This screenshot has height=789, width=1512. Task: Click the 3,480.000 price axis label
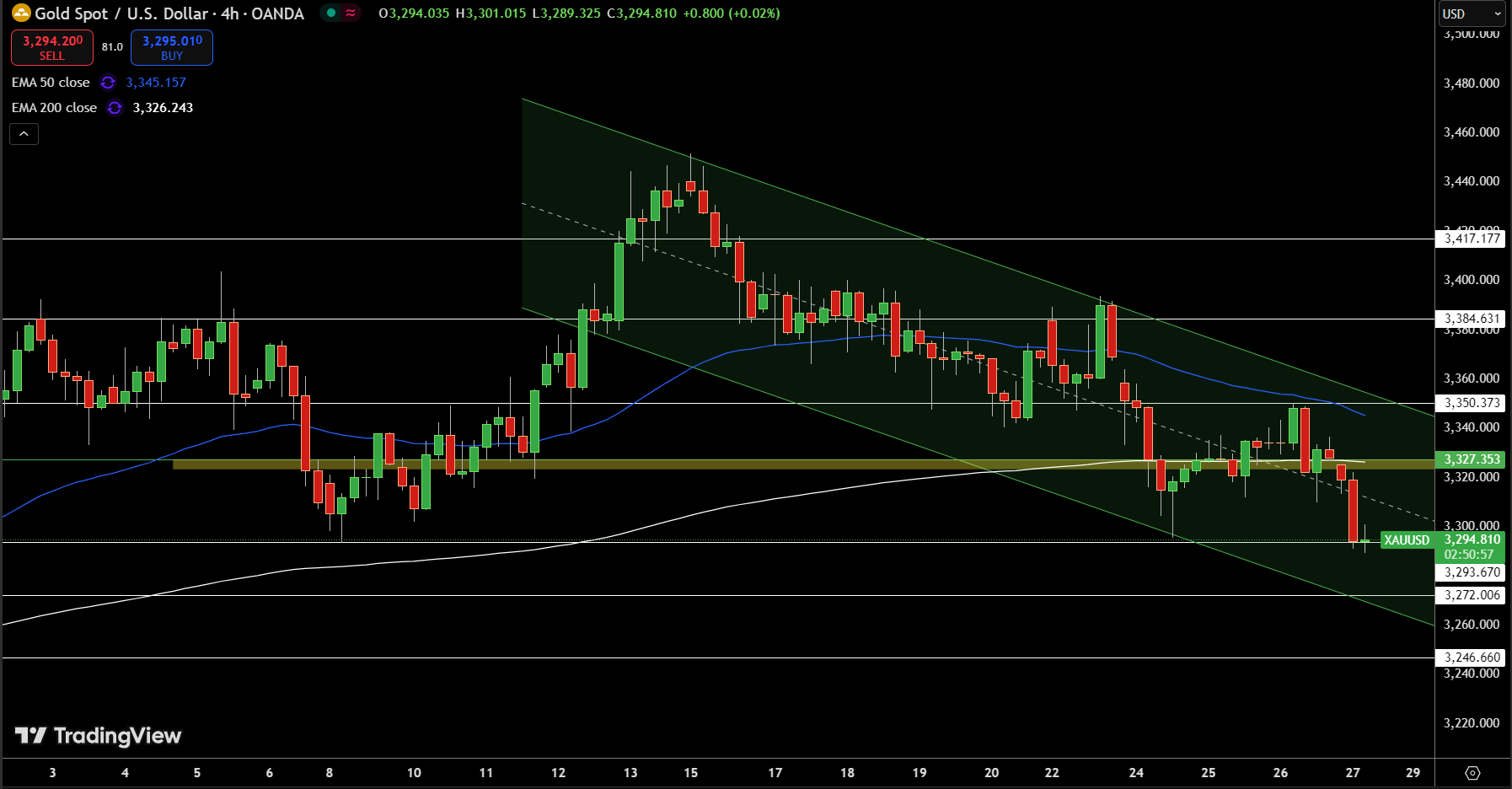[x=1472, y=83]
